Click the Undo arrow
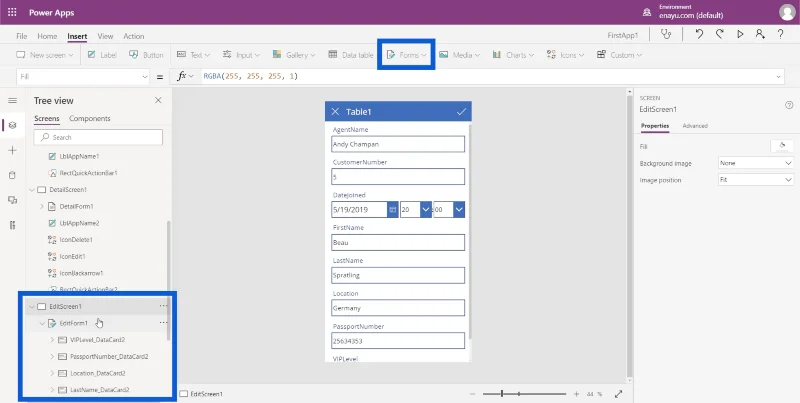Viewport: 800px width, 403px height. click(699, 34)
